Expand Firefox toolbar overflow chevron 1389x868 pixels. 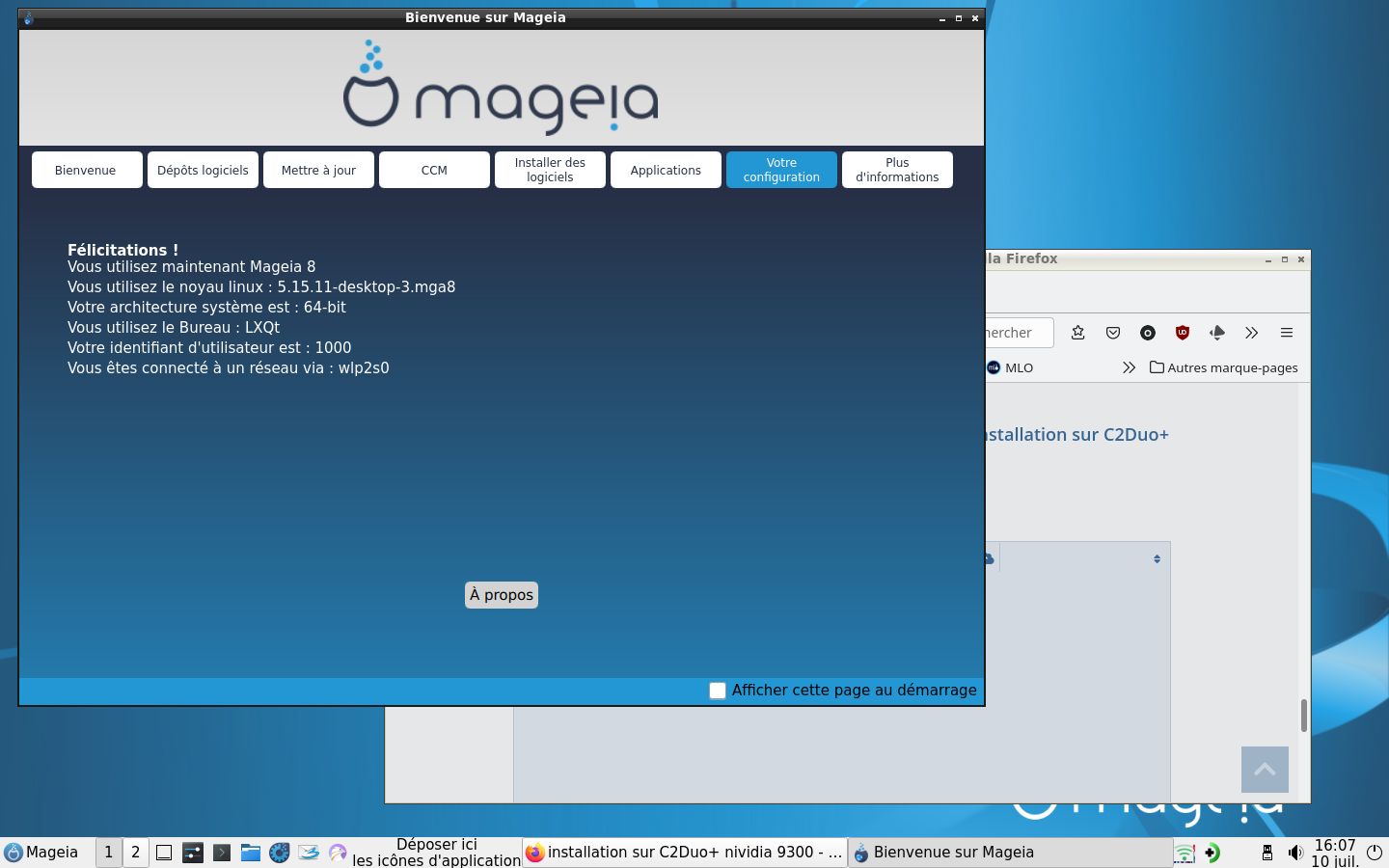coord(1252,333)
